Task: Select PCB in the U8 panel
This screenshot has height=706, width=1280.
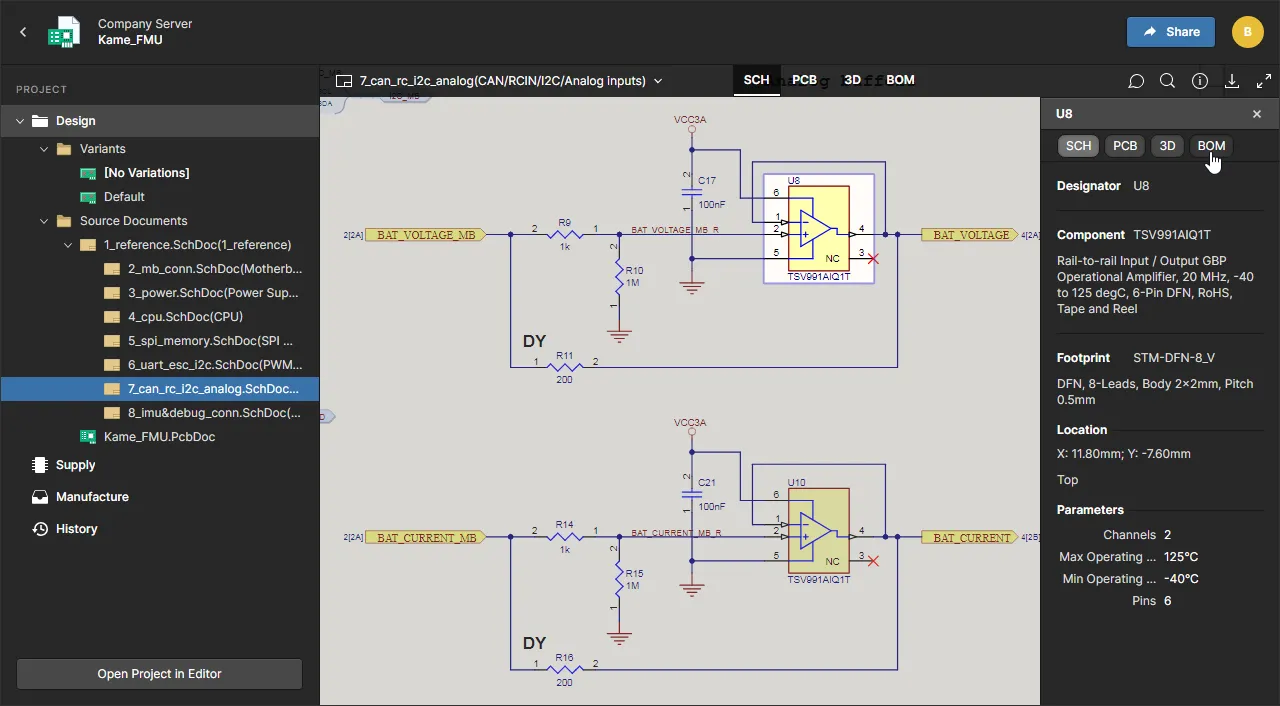Action: (x=1125, y=146)
